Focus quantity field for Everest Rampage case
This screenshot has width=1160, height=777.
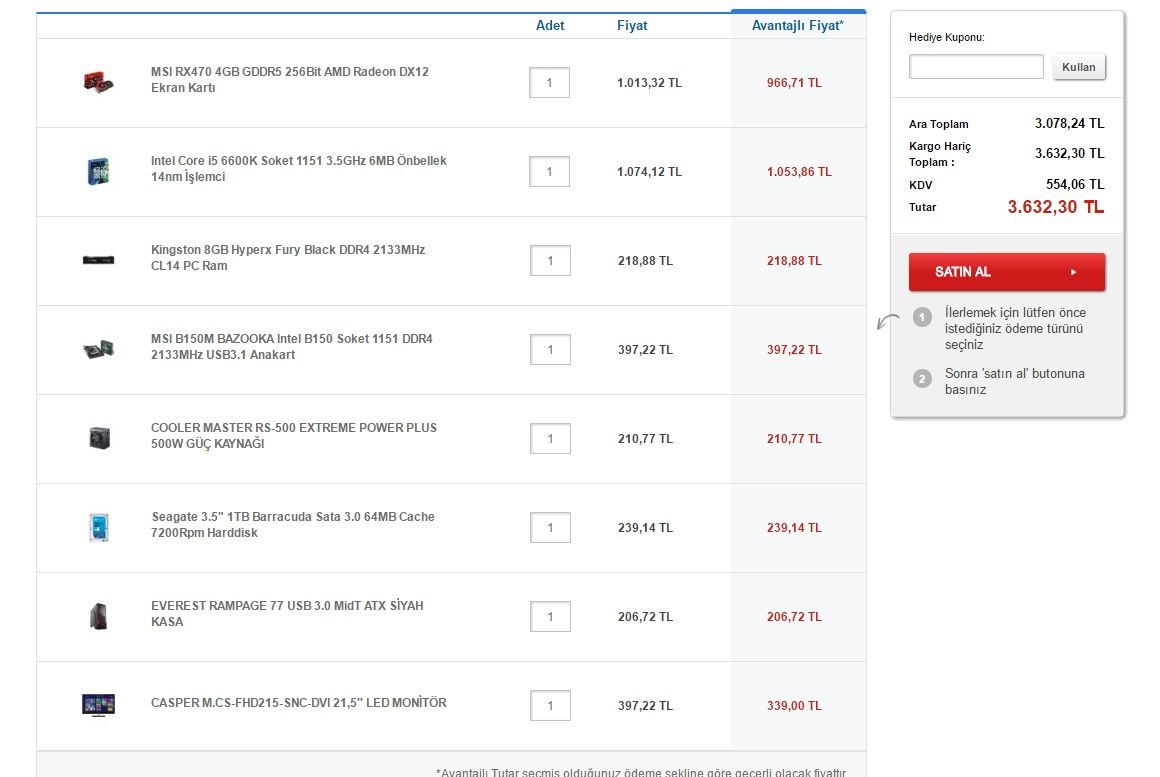point(550,616)
